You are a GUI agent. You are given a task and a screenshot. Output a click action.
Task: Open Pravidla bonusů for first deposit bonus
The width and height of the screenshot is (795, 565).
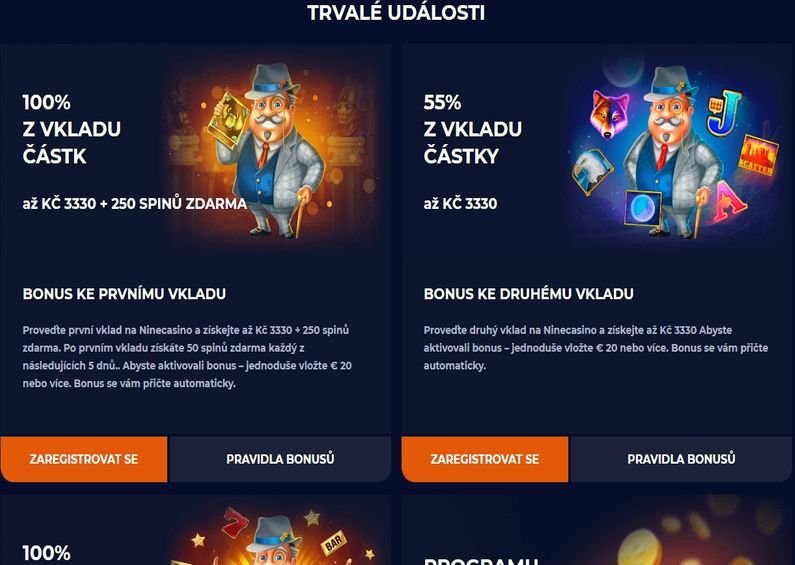pos(280,459)
